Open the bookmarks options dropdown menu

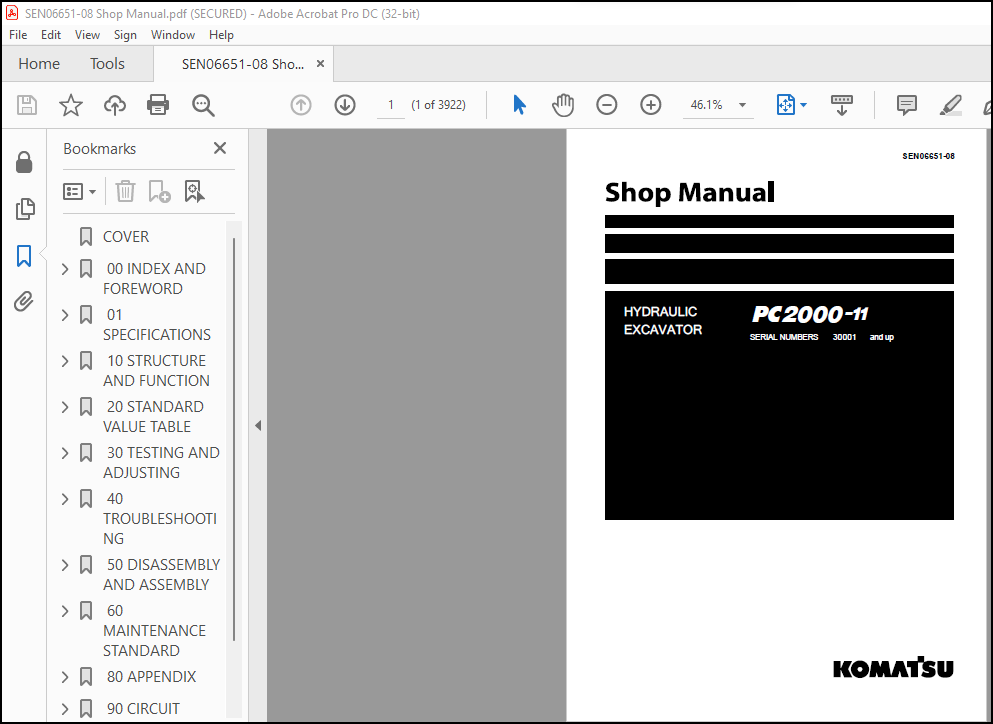pyautogui.click(x=80, y=191)
